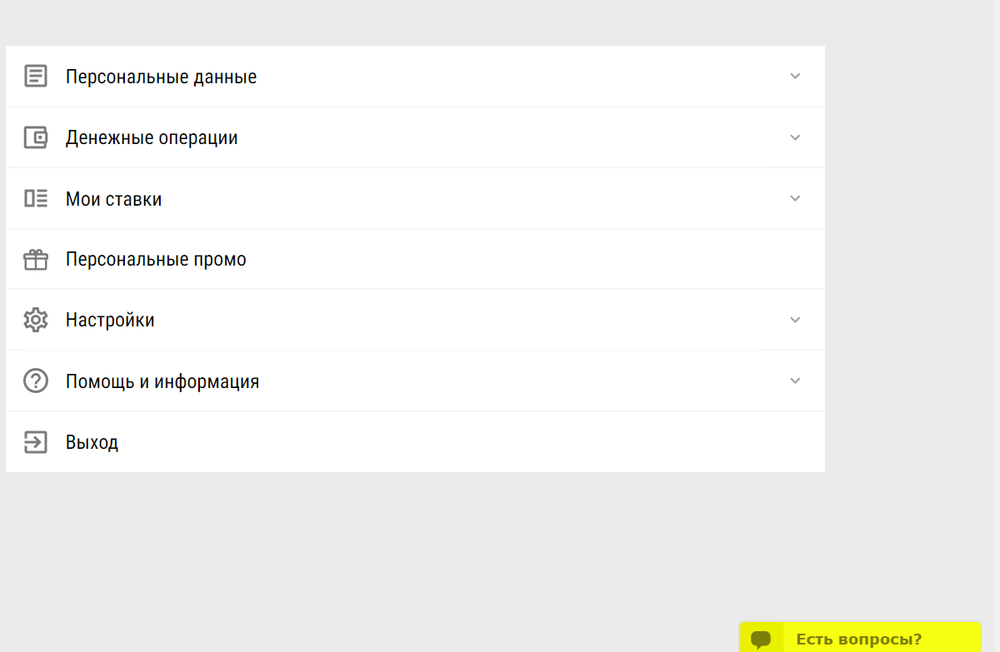Expand Персональные данные with its chevron

(795, 76)
